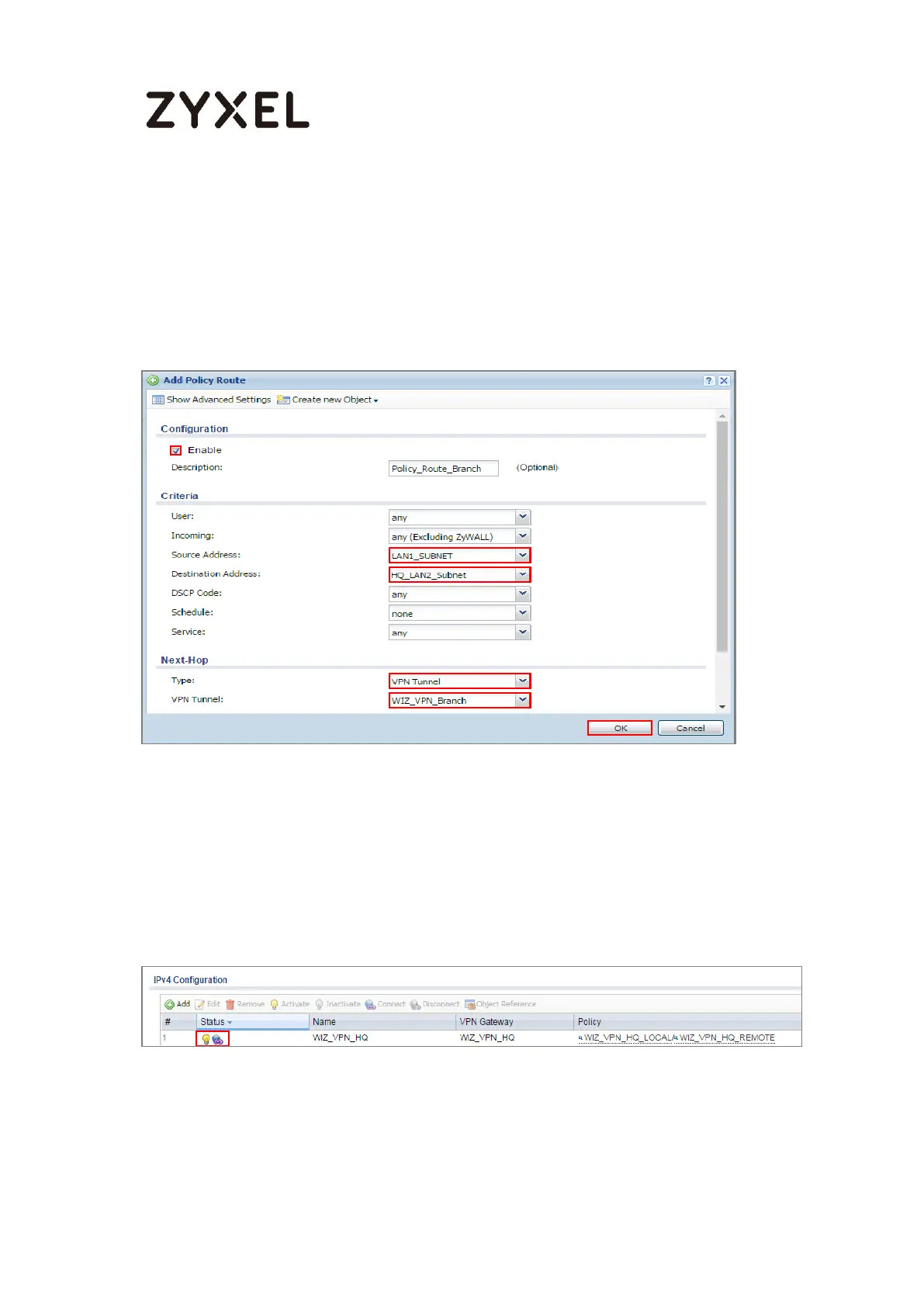Click the Connect icon
The width and height of the screenshot is (924, 1306).
370,1004
